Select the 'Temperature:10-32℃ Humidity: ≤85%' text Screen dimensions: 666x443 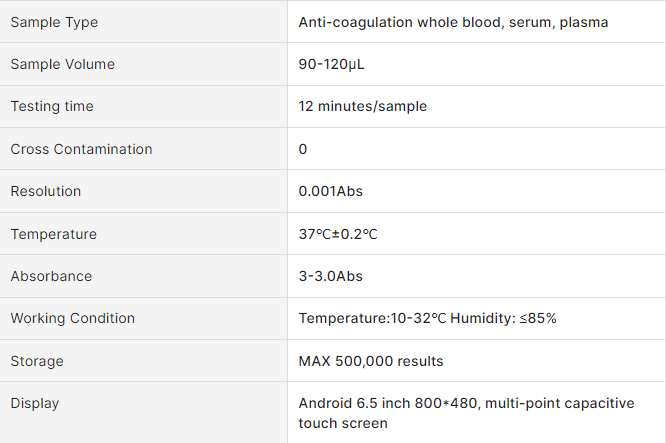427,318
